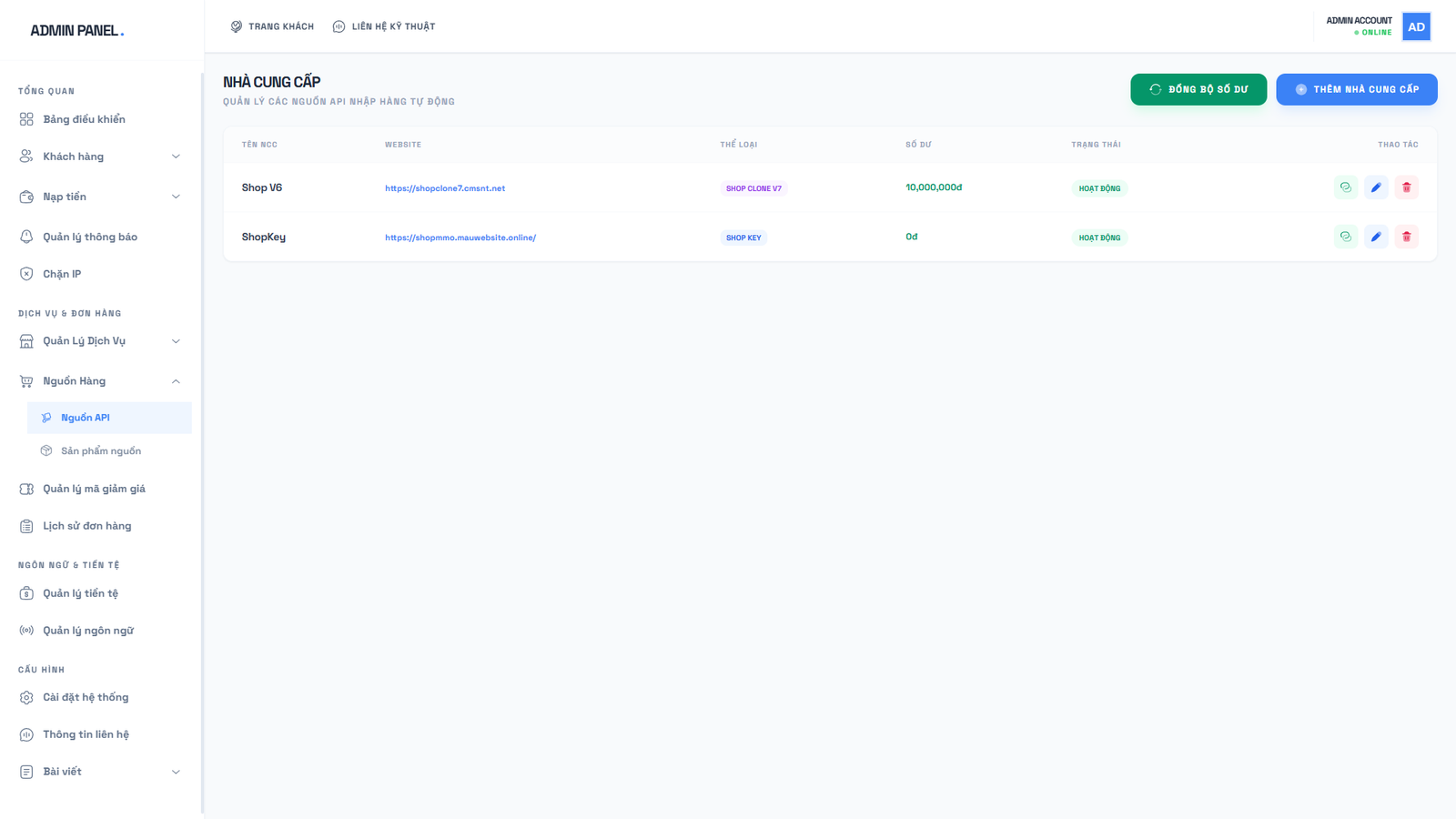Click the edit pencil icon for ShopKey
The width and height of the screenshot is (1456, 819).
pyautogui.click(x=1376, y=237)
